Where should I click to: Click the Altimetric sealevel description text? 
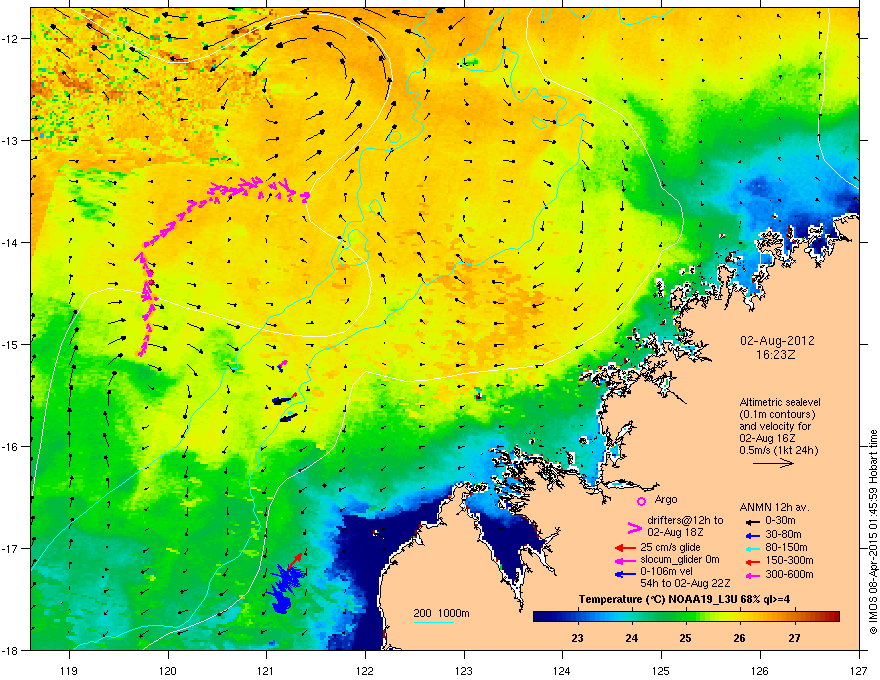780,426
